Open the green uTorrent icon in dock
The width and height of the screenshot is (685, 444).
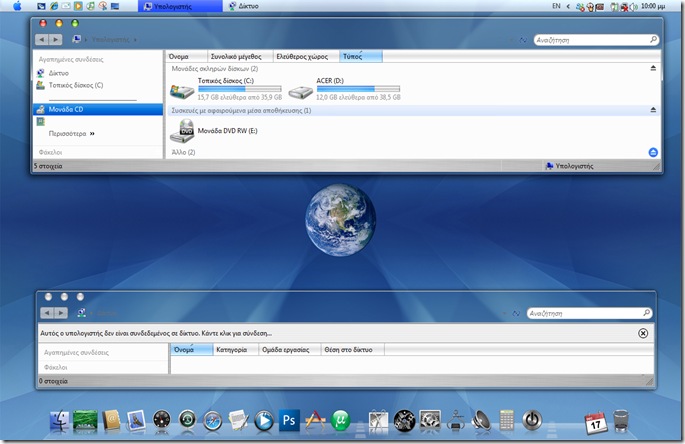click(x=341, y=421)
